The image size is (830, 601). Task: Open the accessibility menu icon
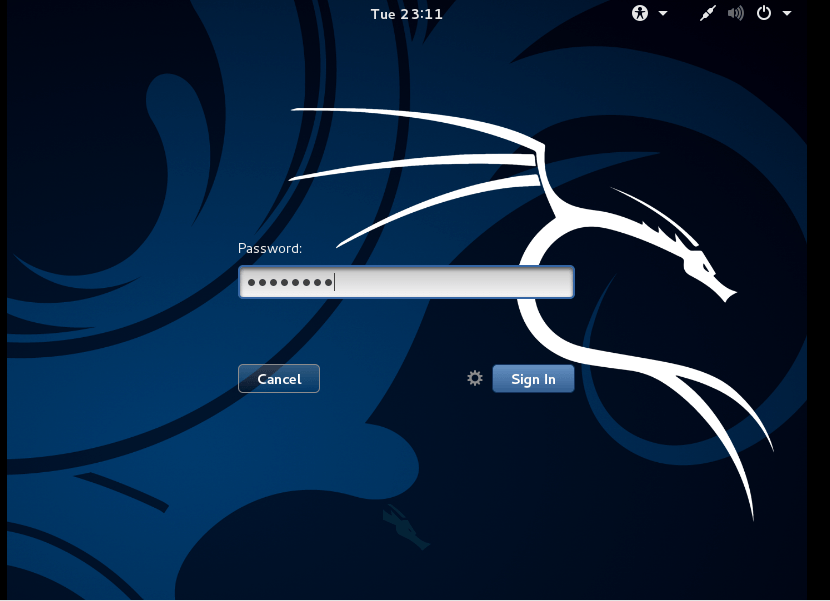640,13
